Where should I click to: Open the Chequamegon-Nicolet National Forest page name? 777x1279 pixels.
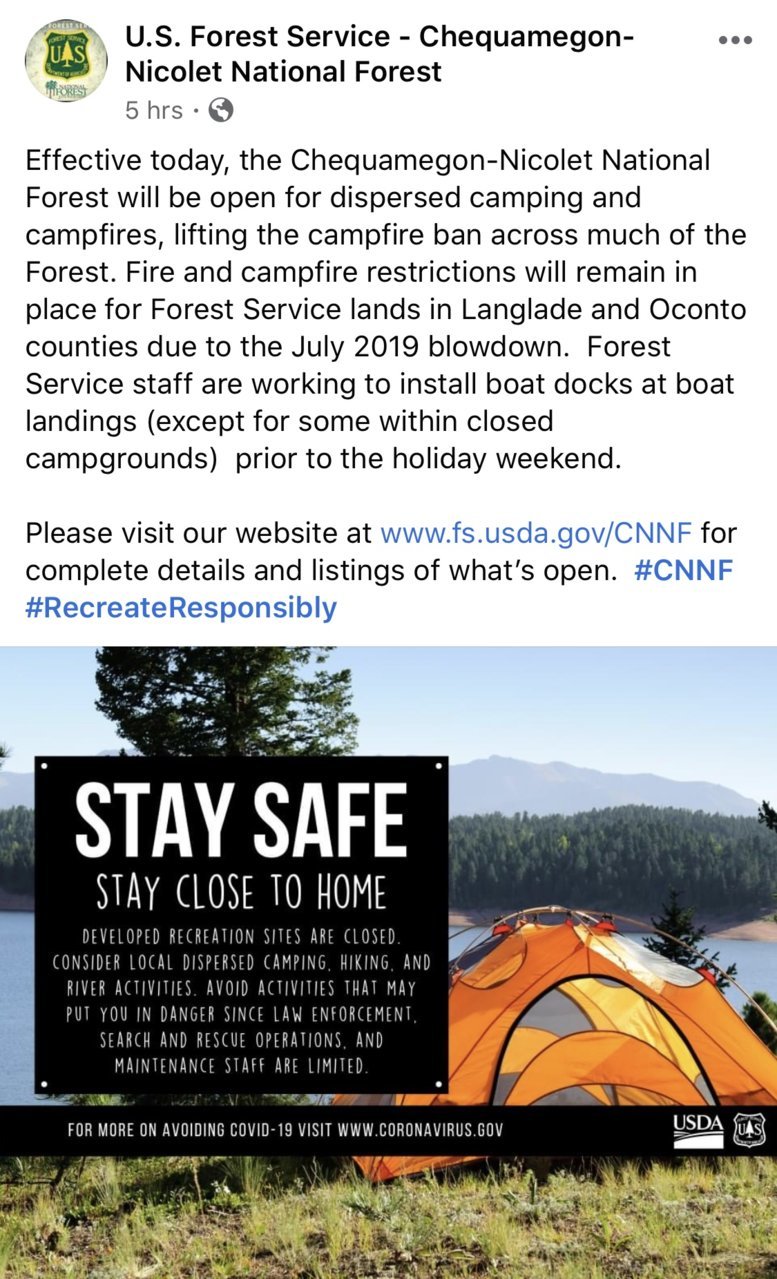(379, 54)
